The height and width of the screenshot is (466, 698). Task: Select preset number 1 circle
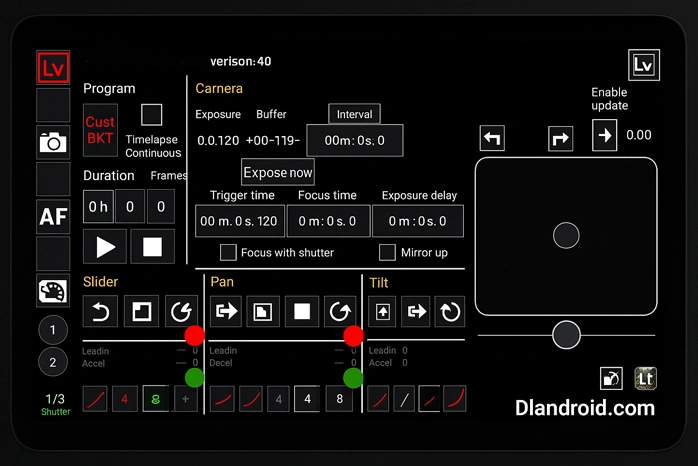click(53, 330)
